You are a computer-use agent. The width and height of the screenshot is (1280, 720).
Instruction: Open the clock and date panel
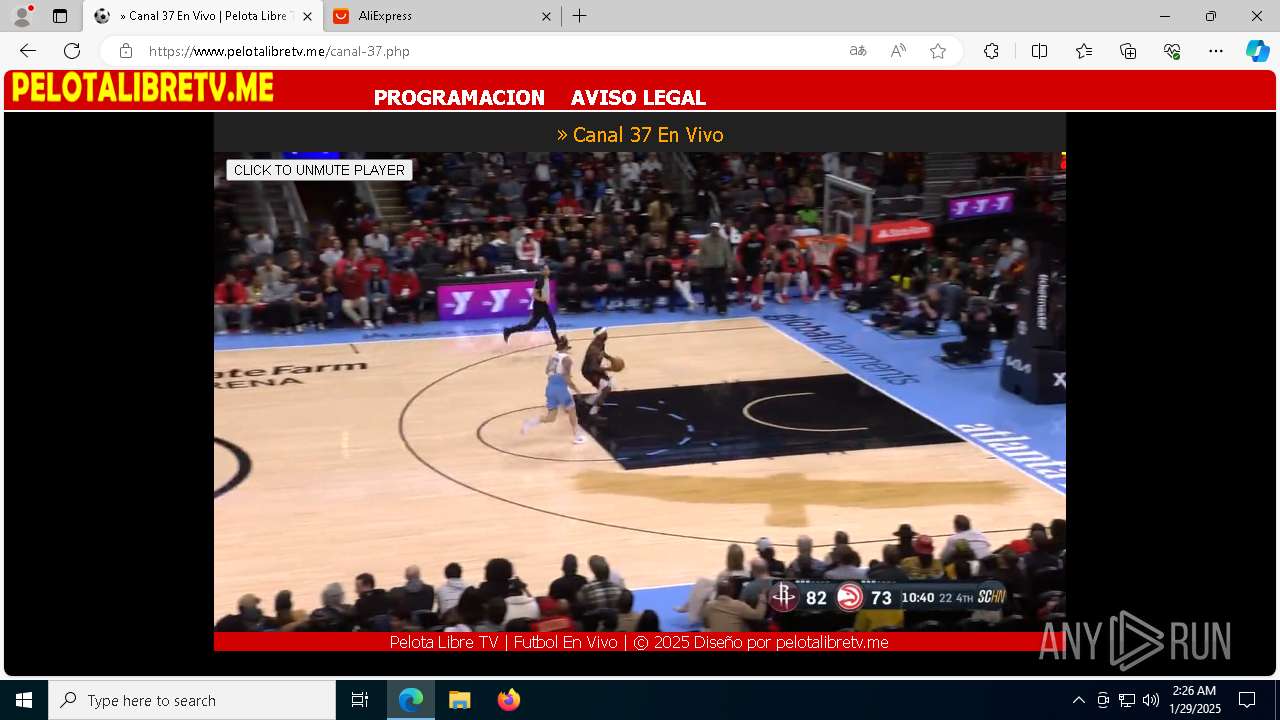(1195, 700)
